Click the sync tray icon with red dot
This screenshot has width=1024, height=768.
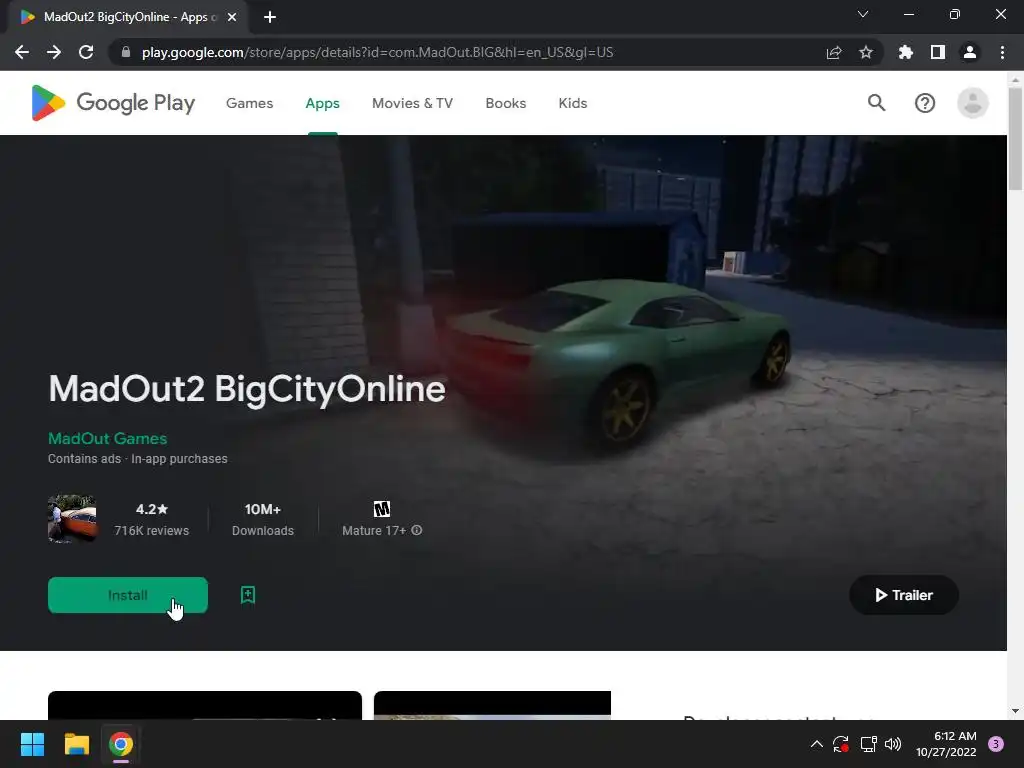(x=840, y=744)
